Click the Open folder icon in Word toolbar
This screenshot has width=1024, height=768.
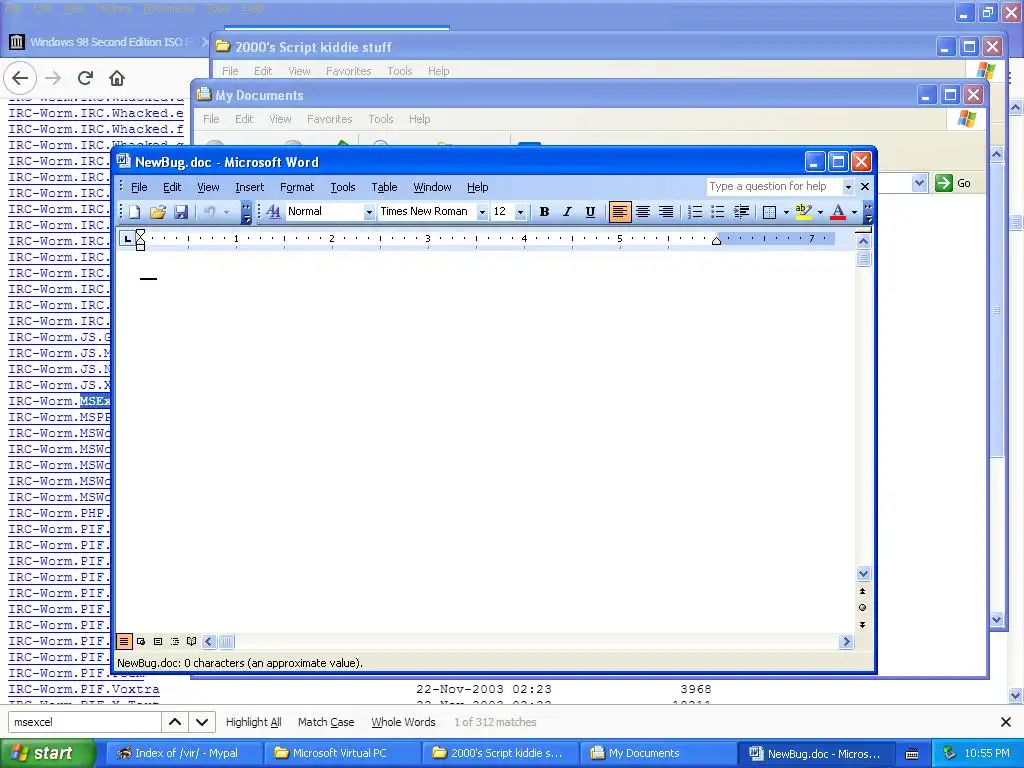point(157,212)
